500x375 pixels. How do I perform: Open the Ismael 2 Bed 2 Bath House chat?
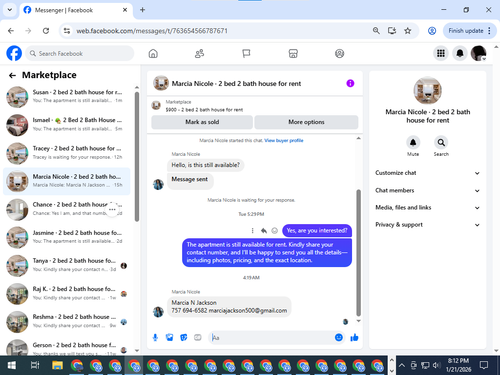[x=67, y=125]
